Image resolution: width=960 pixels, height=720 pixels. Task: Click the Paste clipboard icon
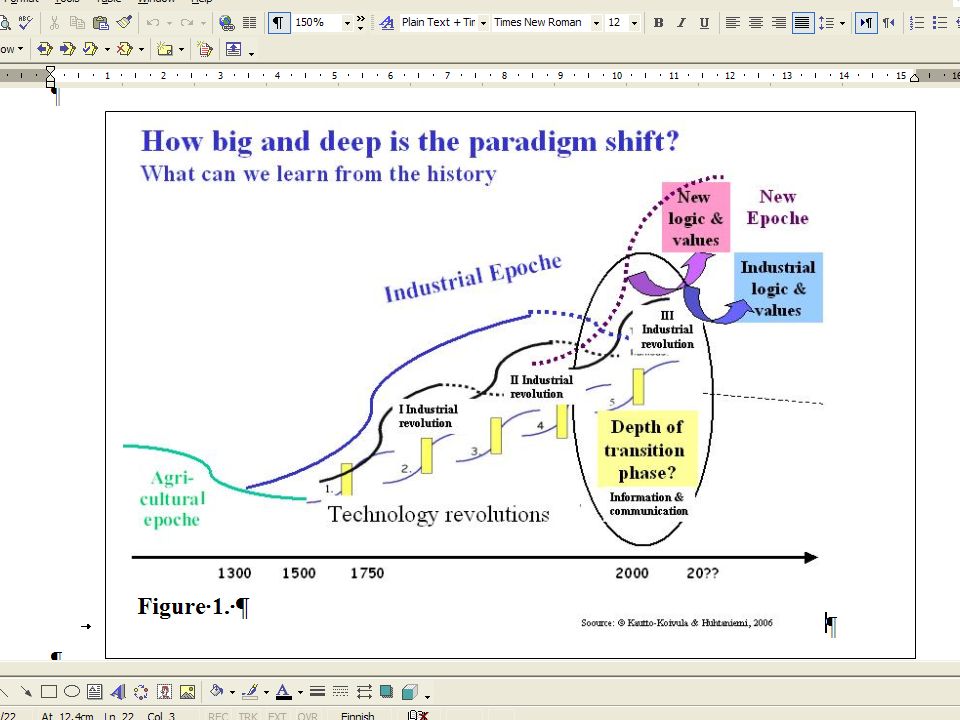point(100,23)
